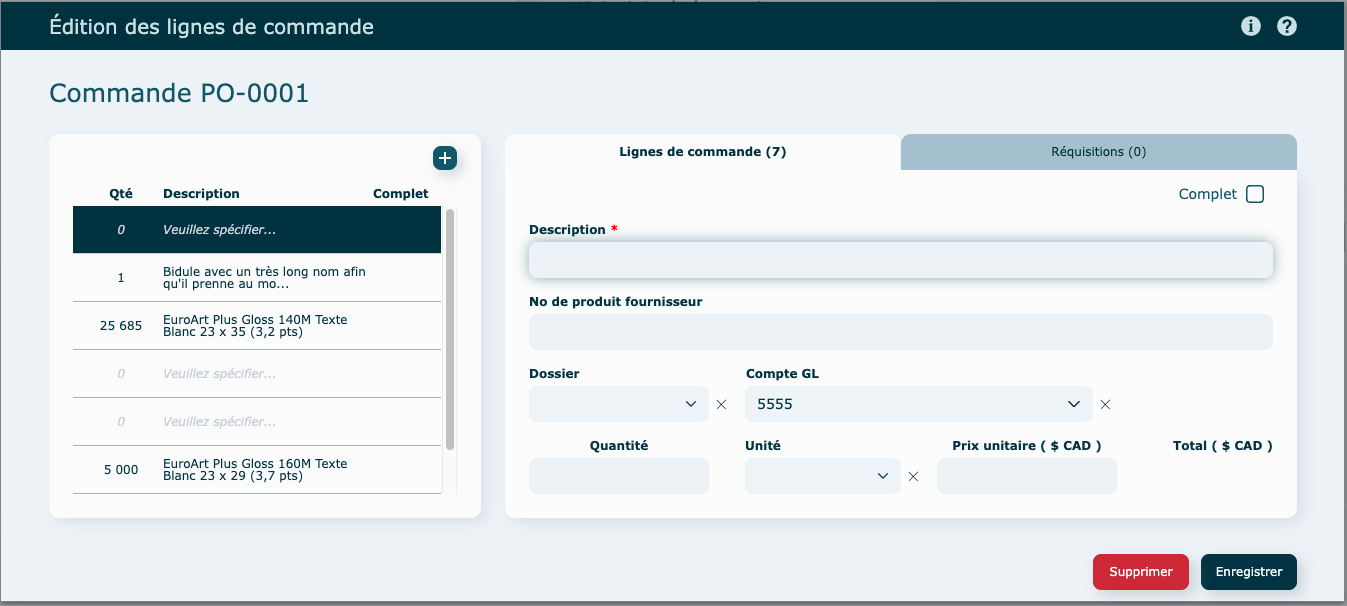Click the Quantité input field

coord(618,476)
